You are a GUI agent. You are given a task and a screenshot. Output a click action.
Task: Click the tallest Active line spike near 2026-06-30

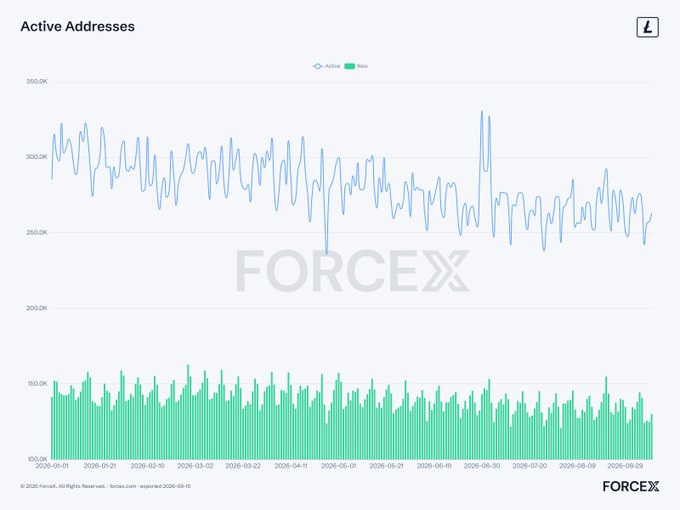[x=481, y=112]
